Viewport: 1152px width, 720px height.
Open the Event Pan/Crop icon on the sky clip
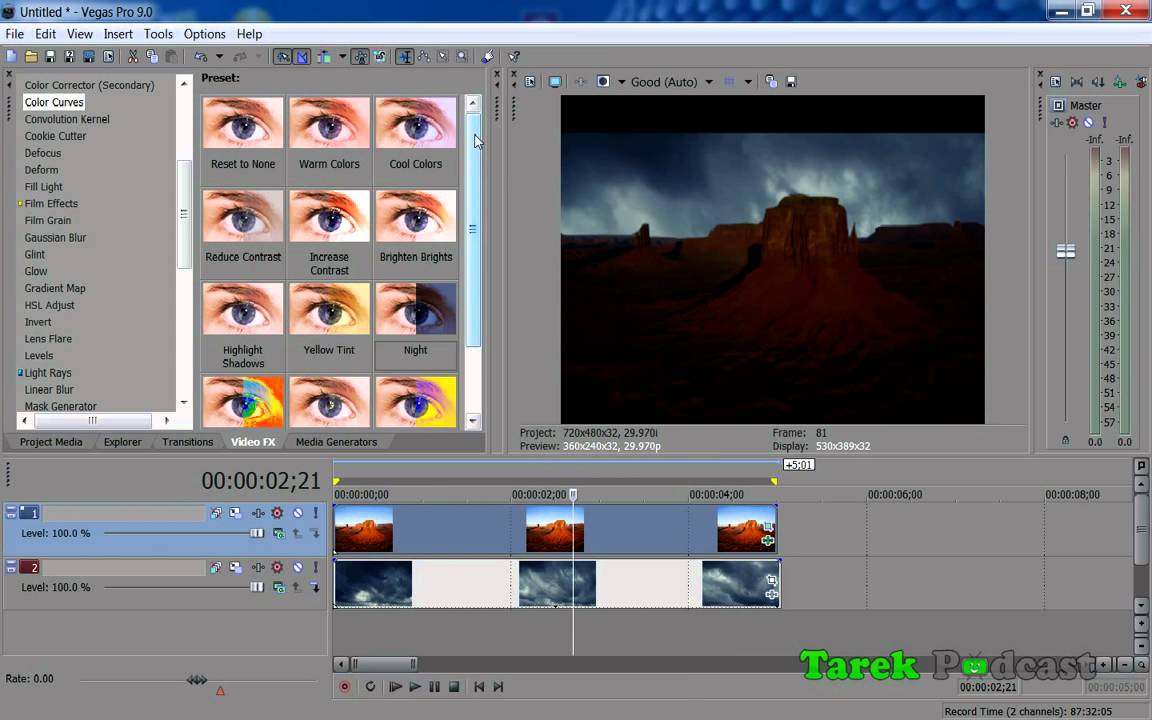(771, 580)
